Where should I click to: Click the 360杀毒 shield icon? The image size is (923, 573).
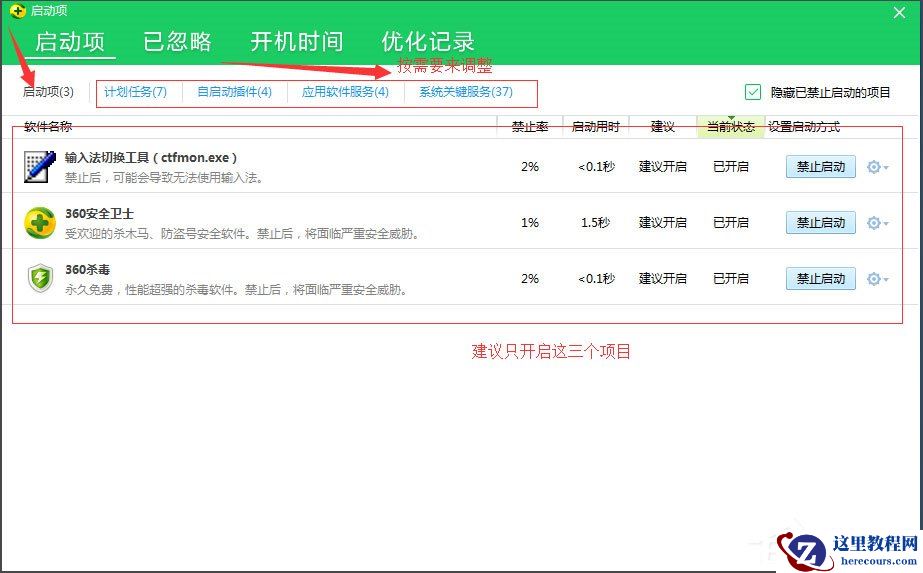pyautogui.click(x=40, y=279)
